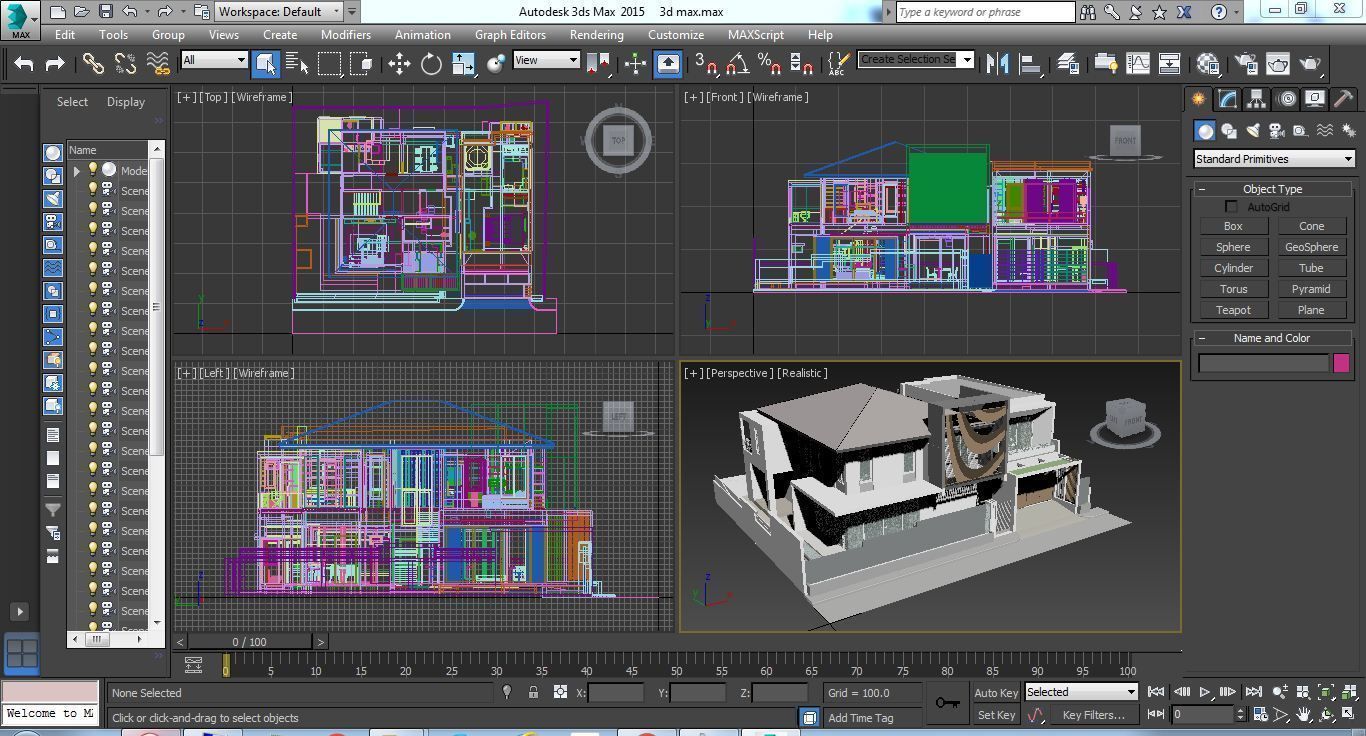Click the Pyramid primitive button
This screenshot has height=736, width=1366.
[x=1311, y=289]
